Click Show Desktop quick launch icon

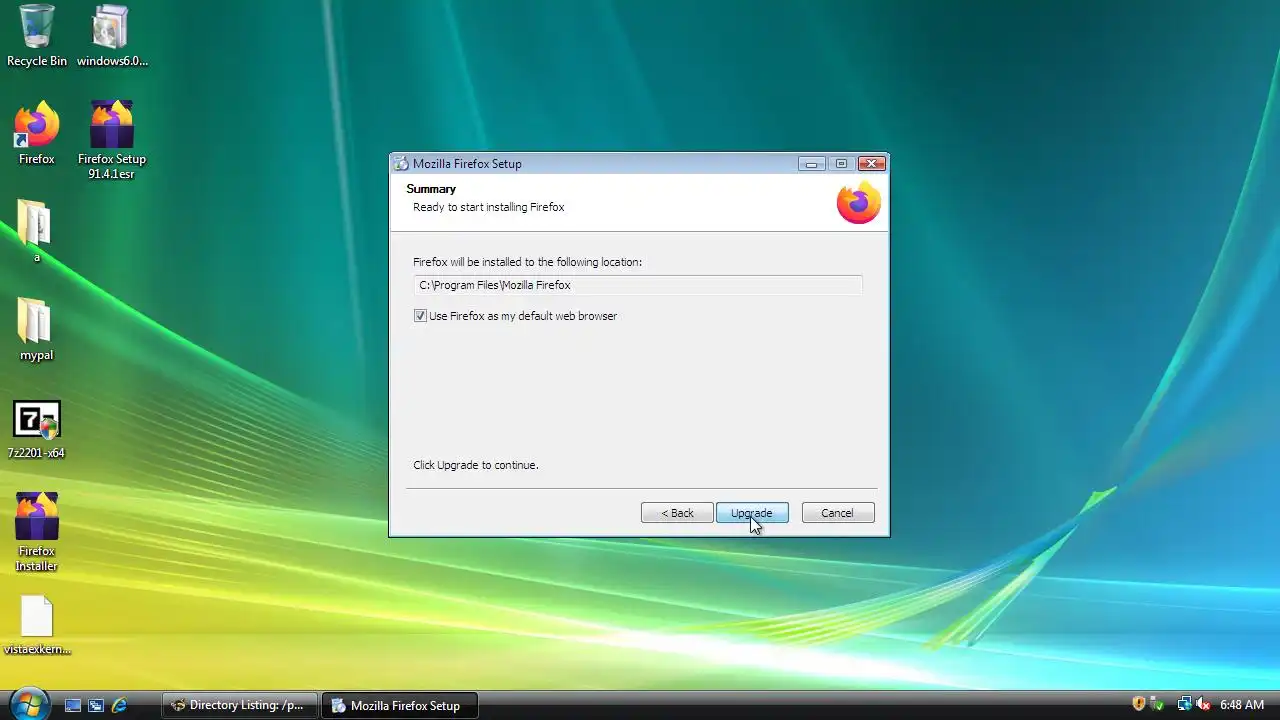(73, 705)
